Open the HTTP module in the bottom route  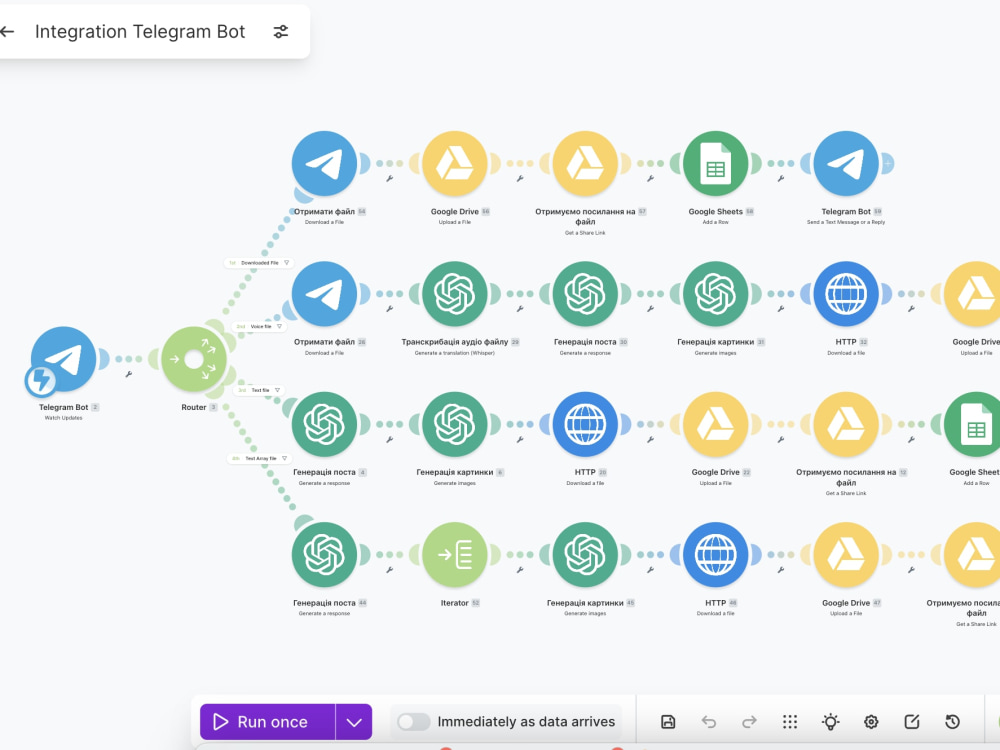716,555
